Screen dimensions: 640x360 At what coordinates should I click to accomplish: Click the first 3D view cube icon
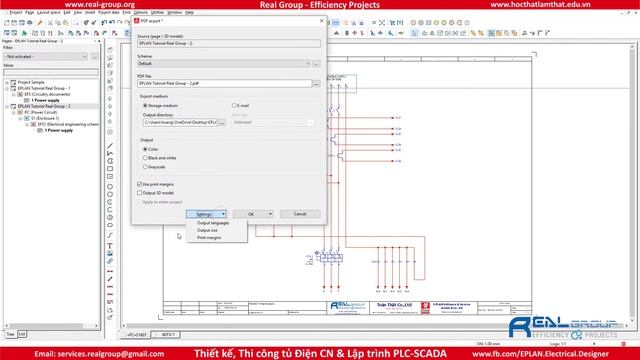tap(110, 50)
